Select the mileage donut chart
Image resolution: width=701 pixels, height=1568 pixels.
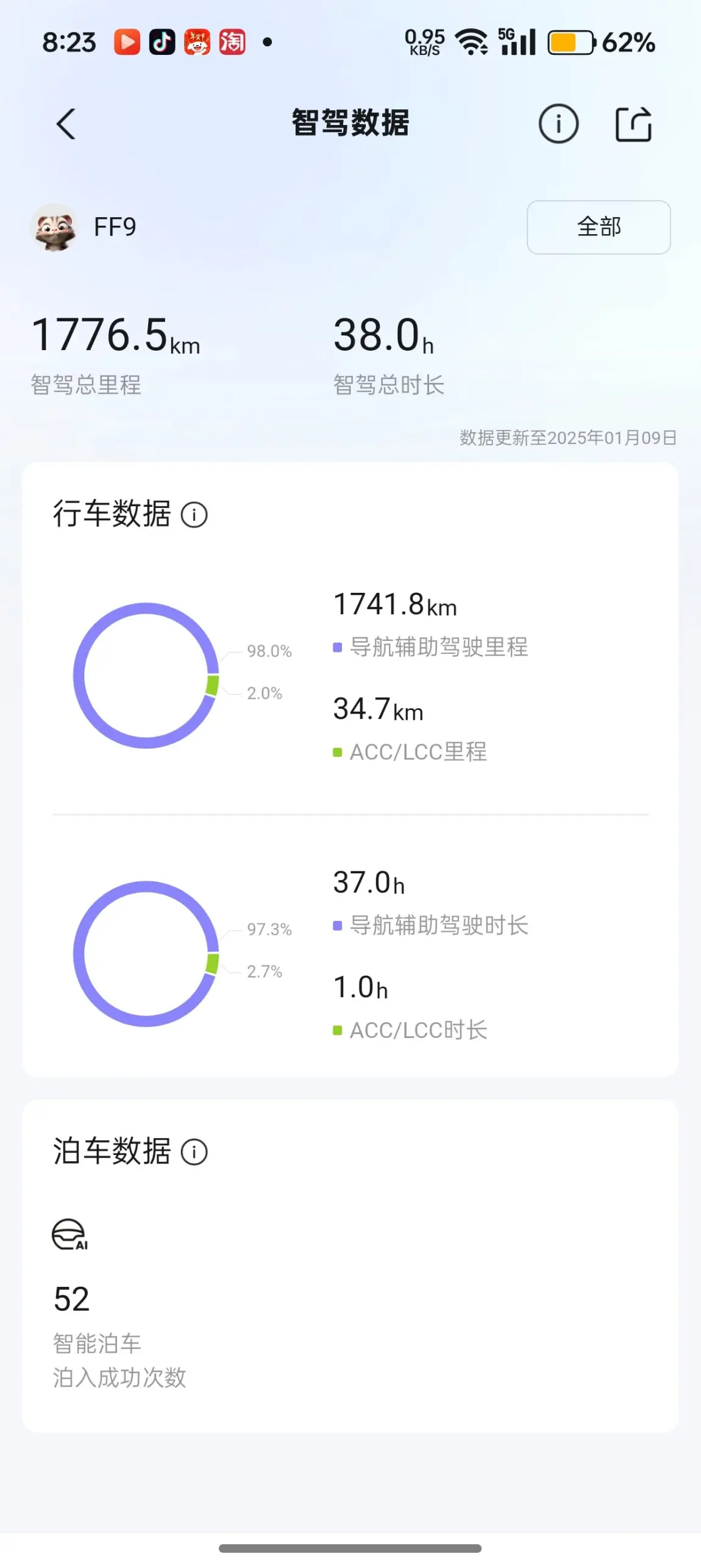[x=146, y=675]
